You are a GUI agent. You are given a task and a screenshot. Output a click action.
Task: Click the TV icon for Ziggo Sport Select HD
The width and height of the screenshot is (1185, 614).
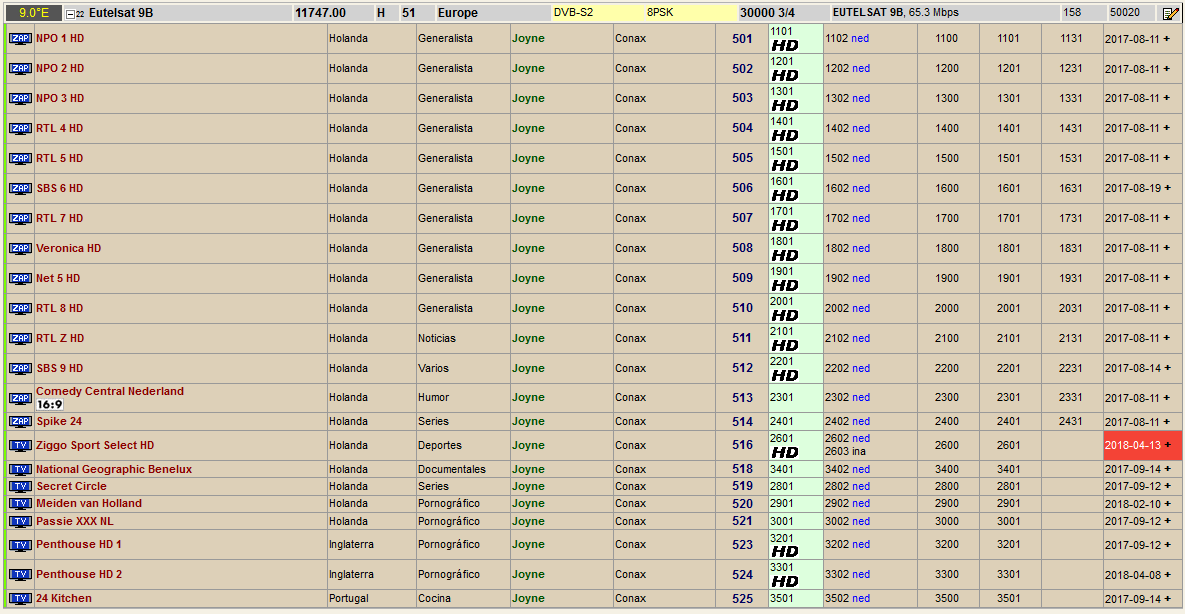point(20,445)
